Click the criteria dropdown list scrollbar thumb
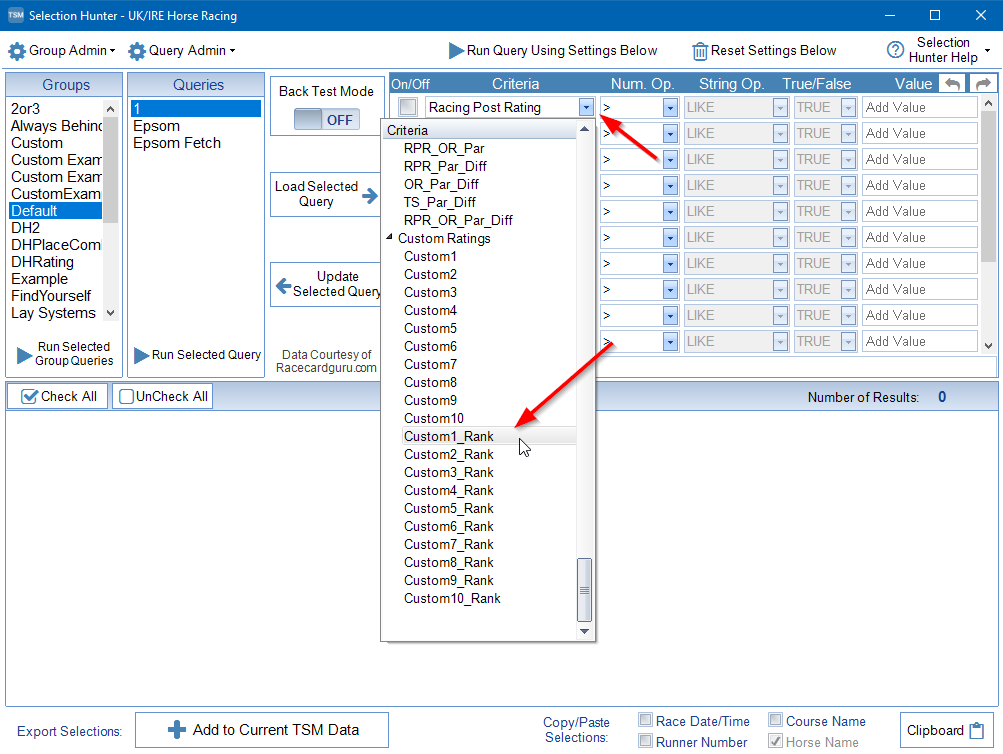This screenshot has width=1003, height=754. click(585, 590)
